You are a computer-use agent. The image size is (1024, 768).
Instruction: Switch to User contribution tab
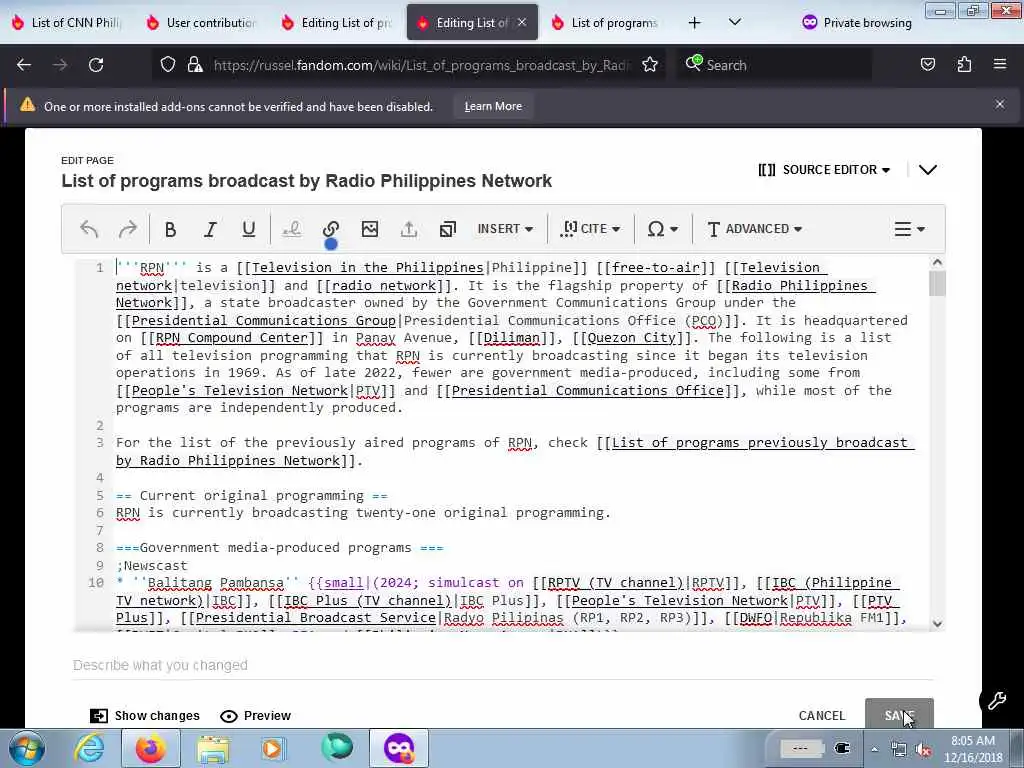(202, 23)
